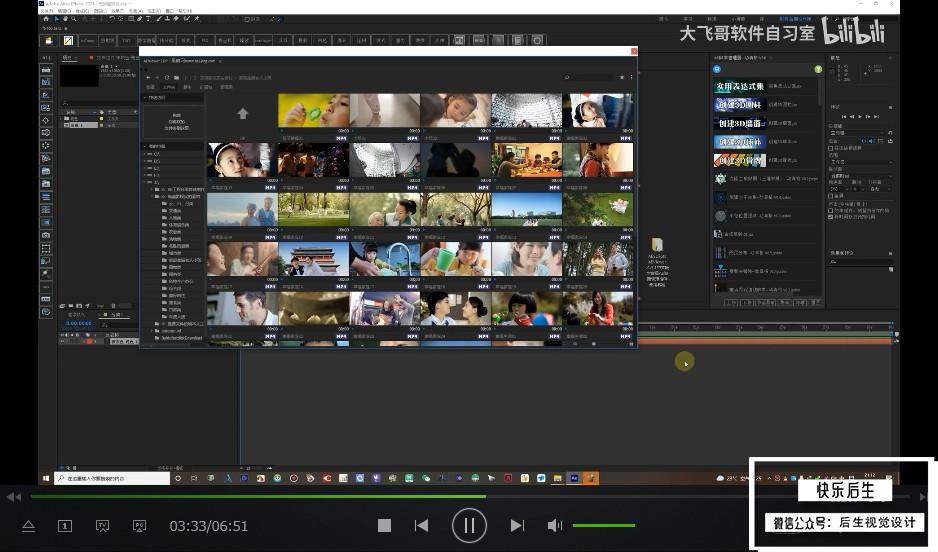Image resolution: width=938 pixels, height=552 pixels.
Task: Click the Windows taskbar search box
Action: (112, 478)
